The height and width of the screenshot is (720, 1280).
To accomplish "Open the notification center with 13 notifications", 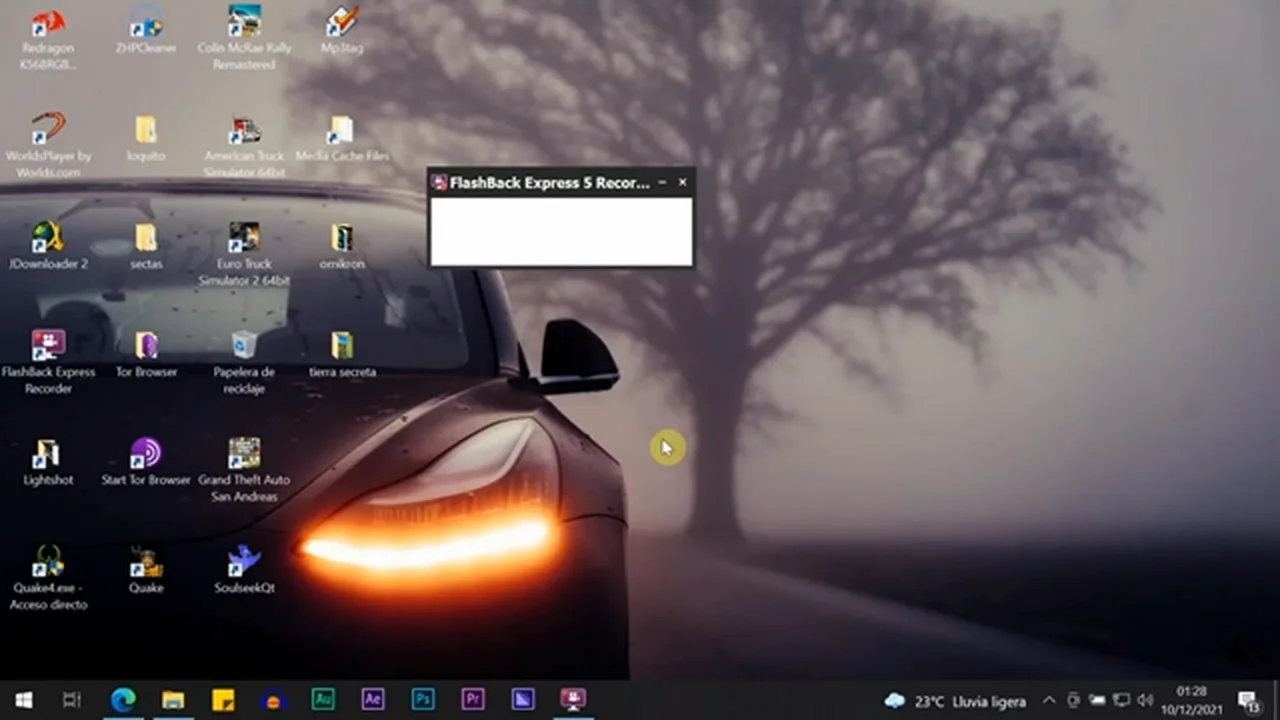I will pos(1248,700).
